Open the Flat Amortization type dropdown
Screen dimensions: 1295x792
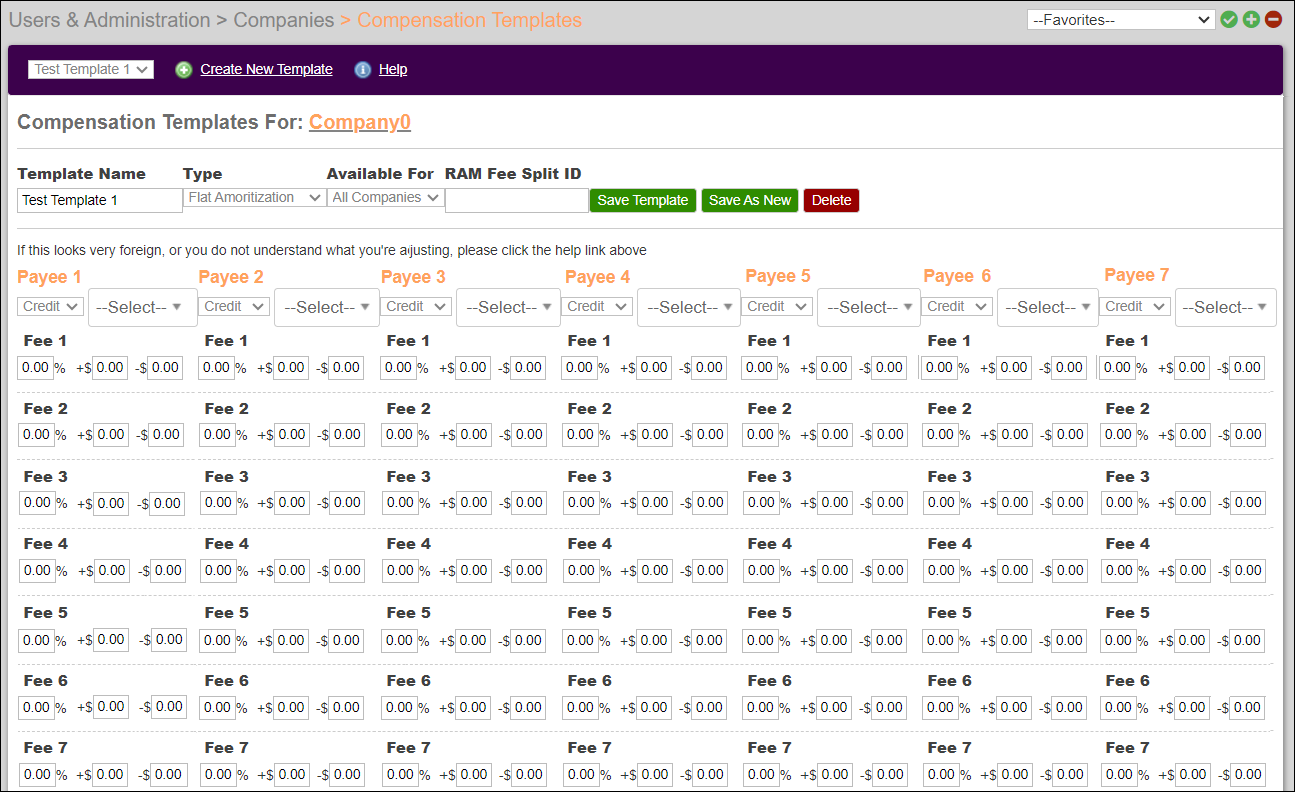254,197
